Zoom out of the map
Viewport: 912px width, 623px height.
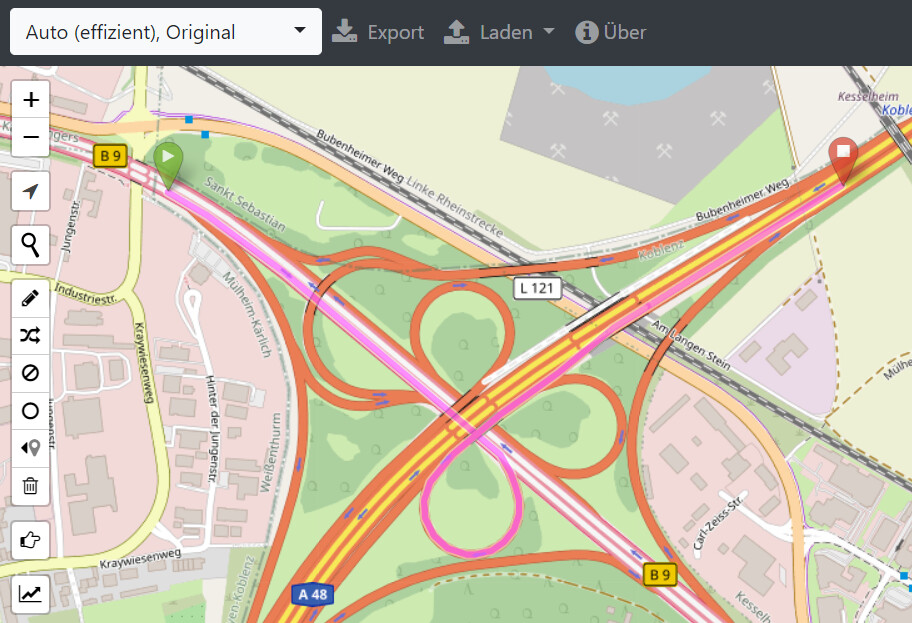click(x=31, y=137)
